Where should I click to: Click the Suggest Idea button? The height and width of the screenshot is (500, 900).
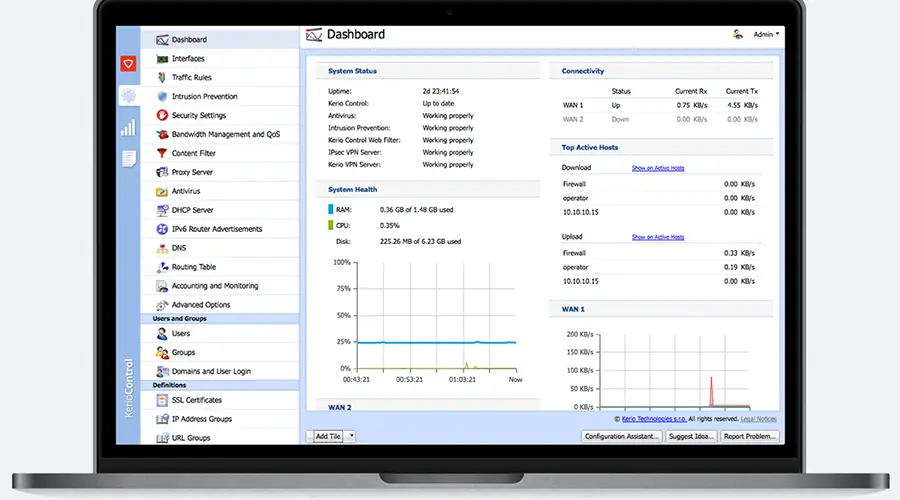tap(692, 436)
